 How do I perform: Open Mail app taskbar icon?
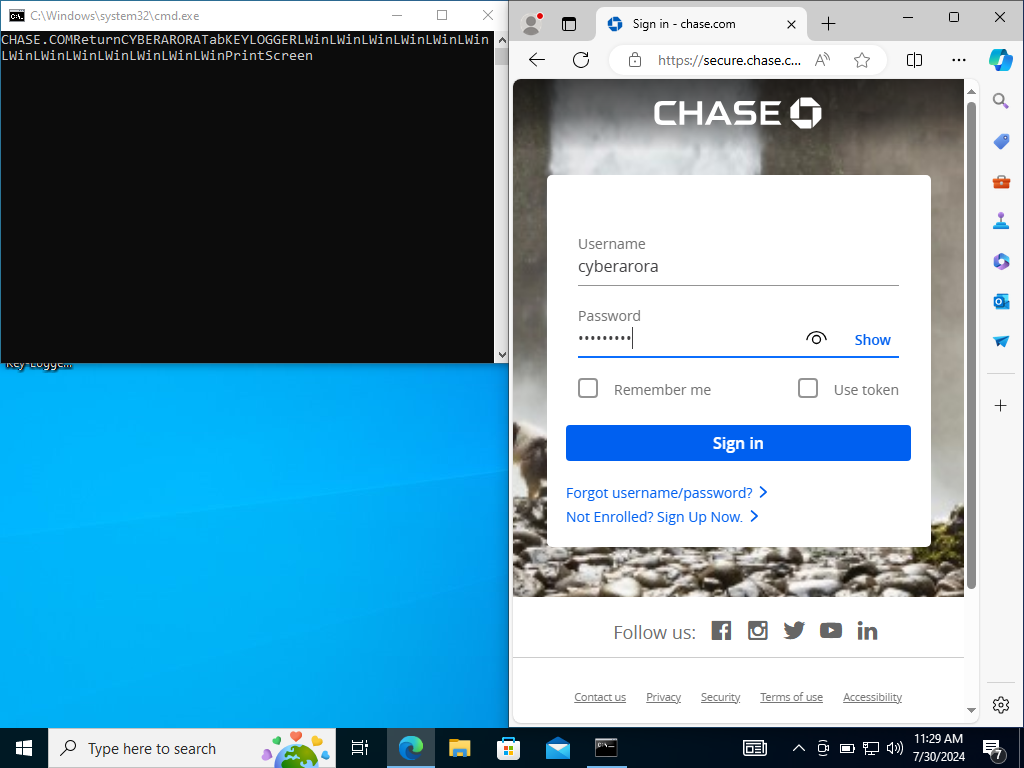coord(558,748)
